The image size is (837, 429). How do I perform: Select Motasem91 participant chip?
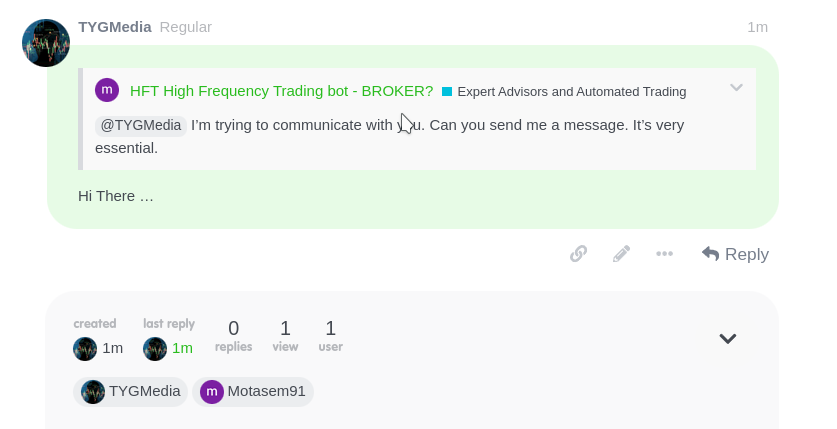click(x=253, y=392)
